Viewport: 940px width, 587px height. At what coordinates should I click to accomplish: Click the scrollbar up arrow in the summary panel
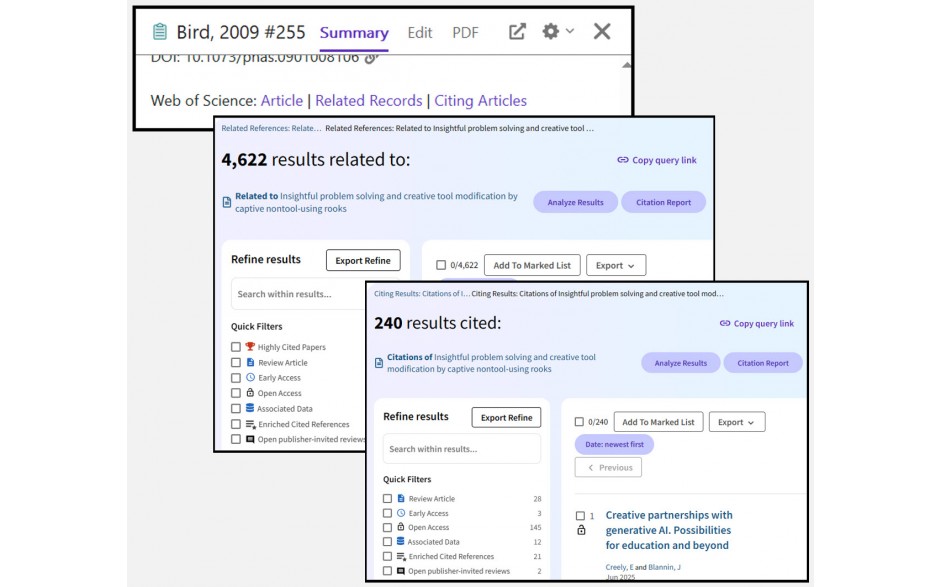point(626,66)
